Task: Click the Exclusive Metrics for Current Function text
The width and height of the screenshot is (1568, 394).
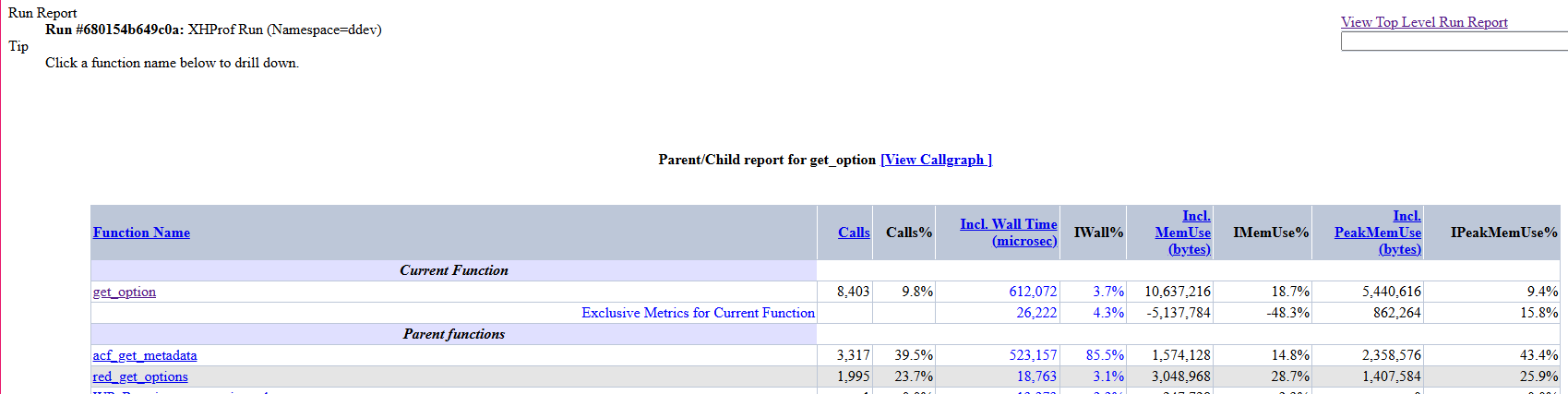Action: 698,313
